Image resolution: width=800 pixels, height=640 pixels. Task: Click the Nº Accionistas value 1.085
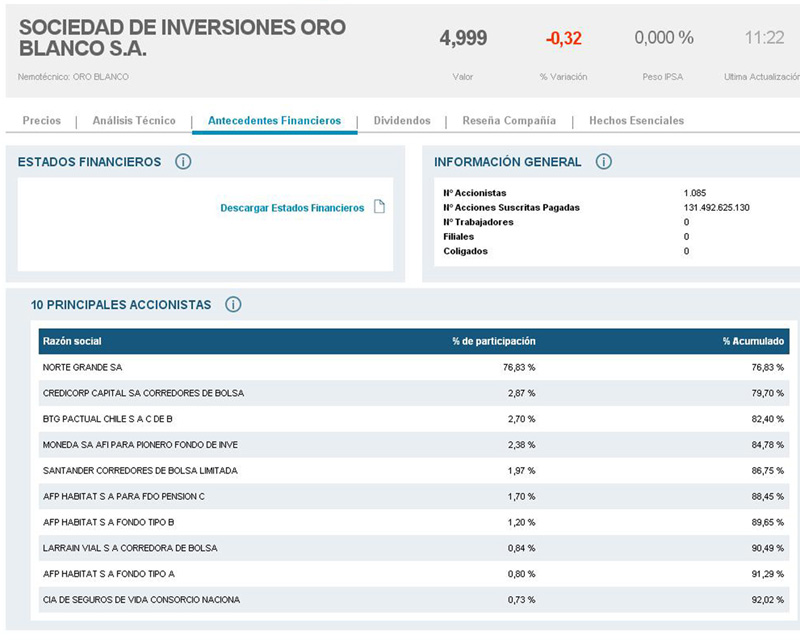click(695, 193)
